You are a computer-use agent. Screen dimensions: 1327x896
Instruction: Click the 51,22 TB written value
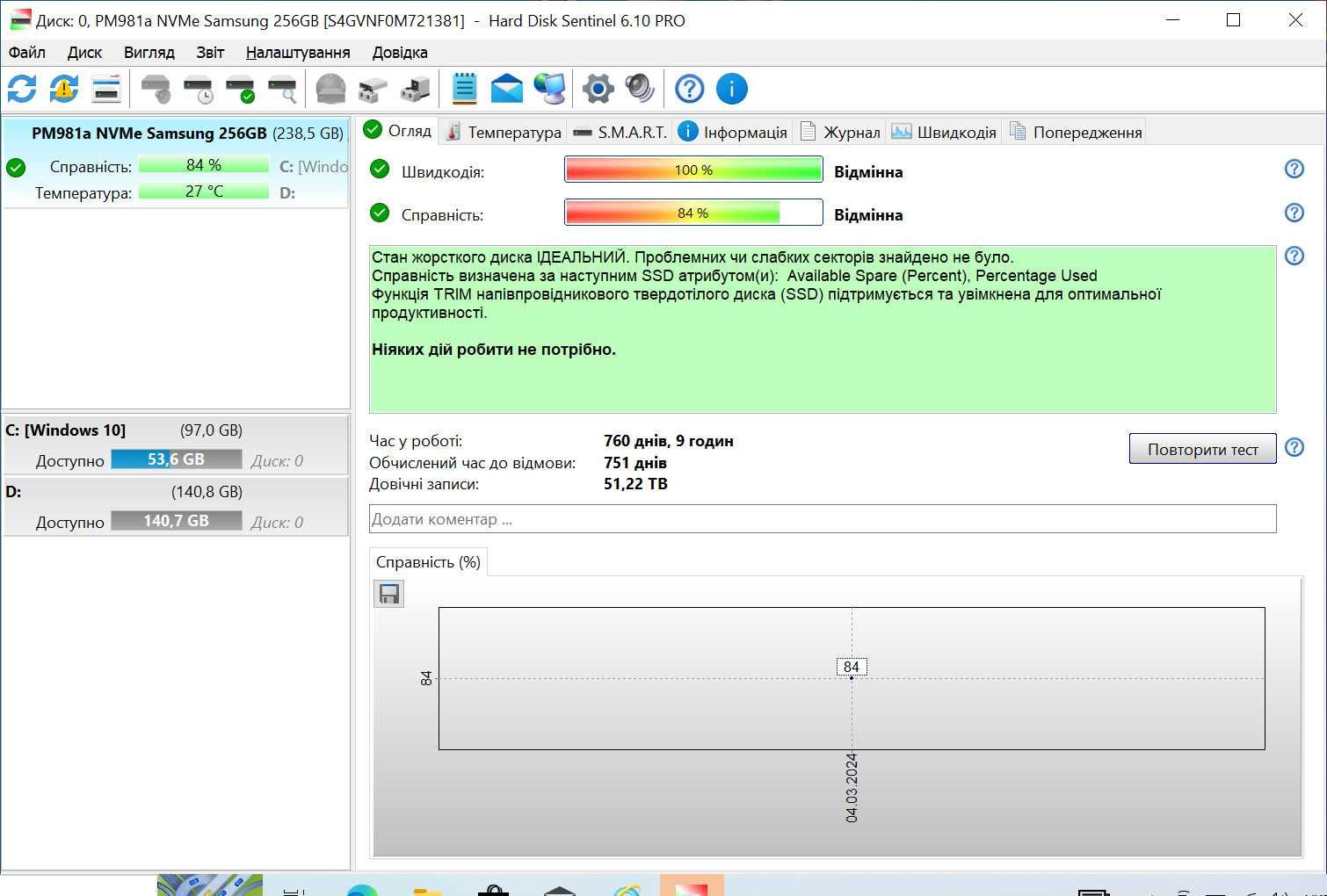click(635, 484)
